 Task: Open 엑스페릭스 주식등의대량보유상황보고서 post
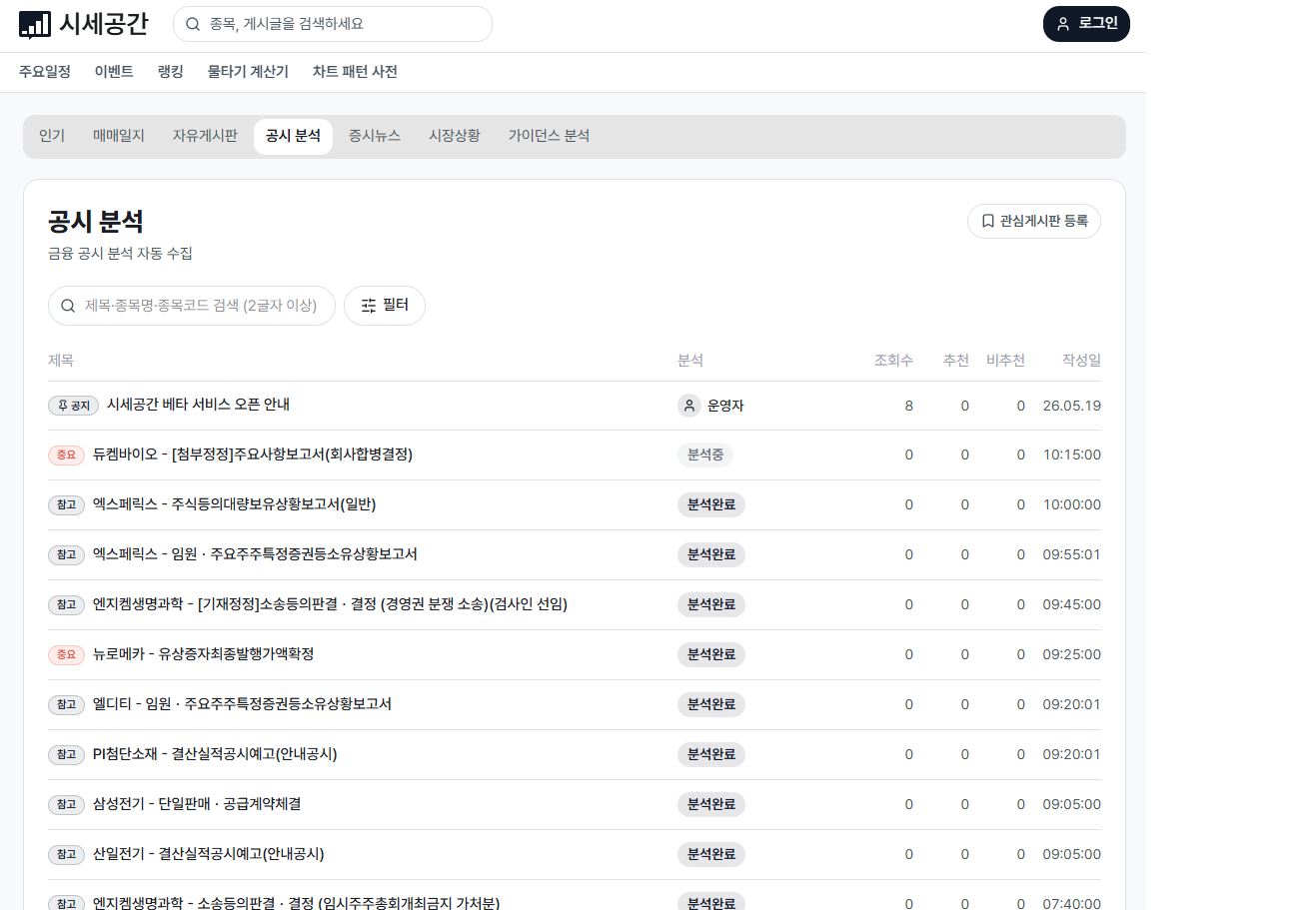[234, 504]
